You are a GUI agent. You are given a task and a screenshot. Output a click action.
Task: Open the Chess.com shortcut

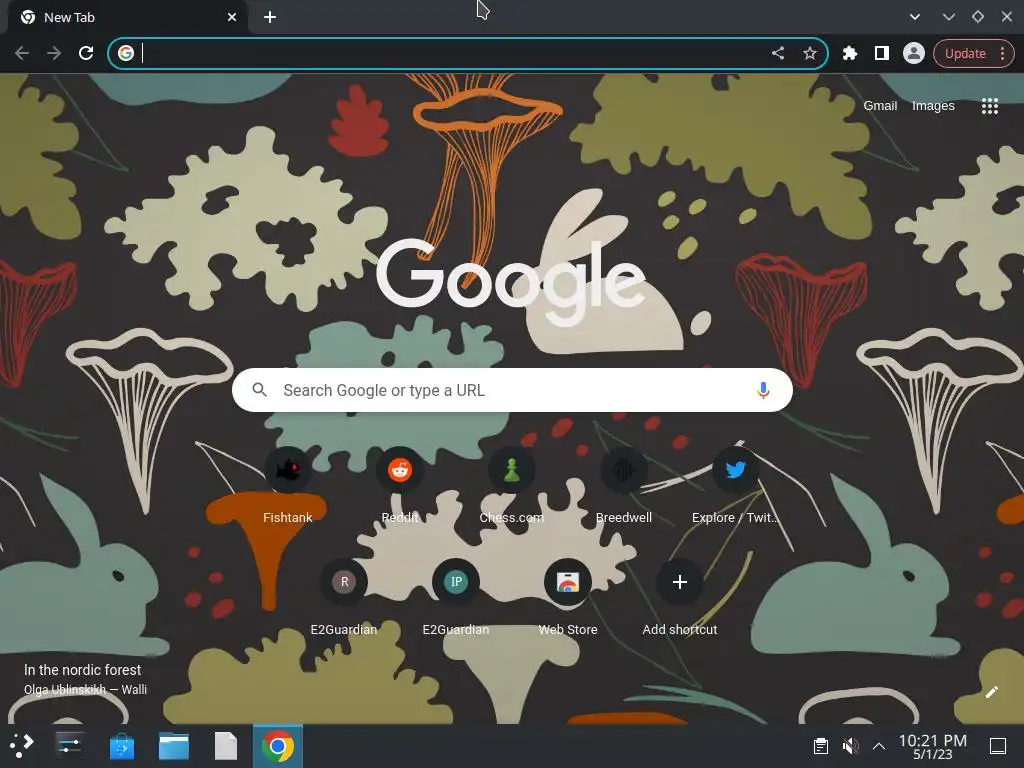pos(511,487)
